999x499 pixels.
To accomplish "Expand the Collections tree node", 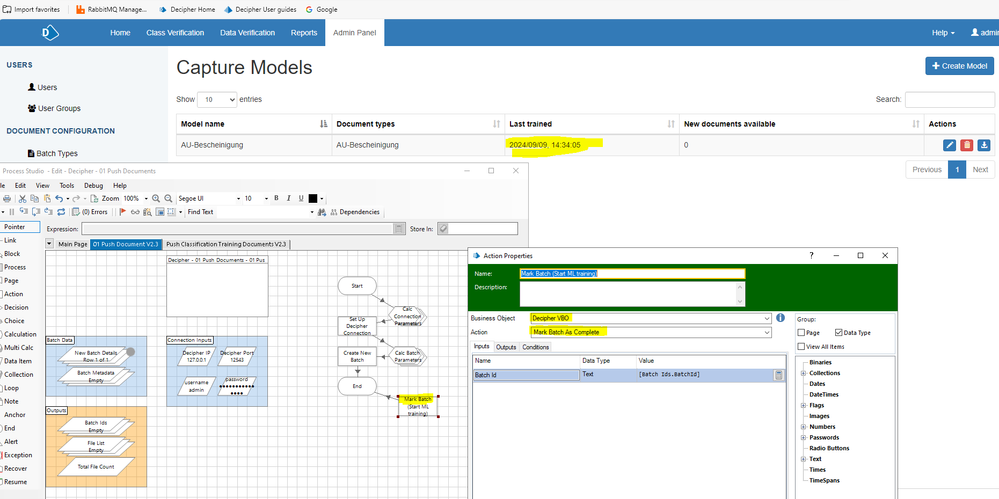I will 804,373.
